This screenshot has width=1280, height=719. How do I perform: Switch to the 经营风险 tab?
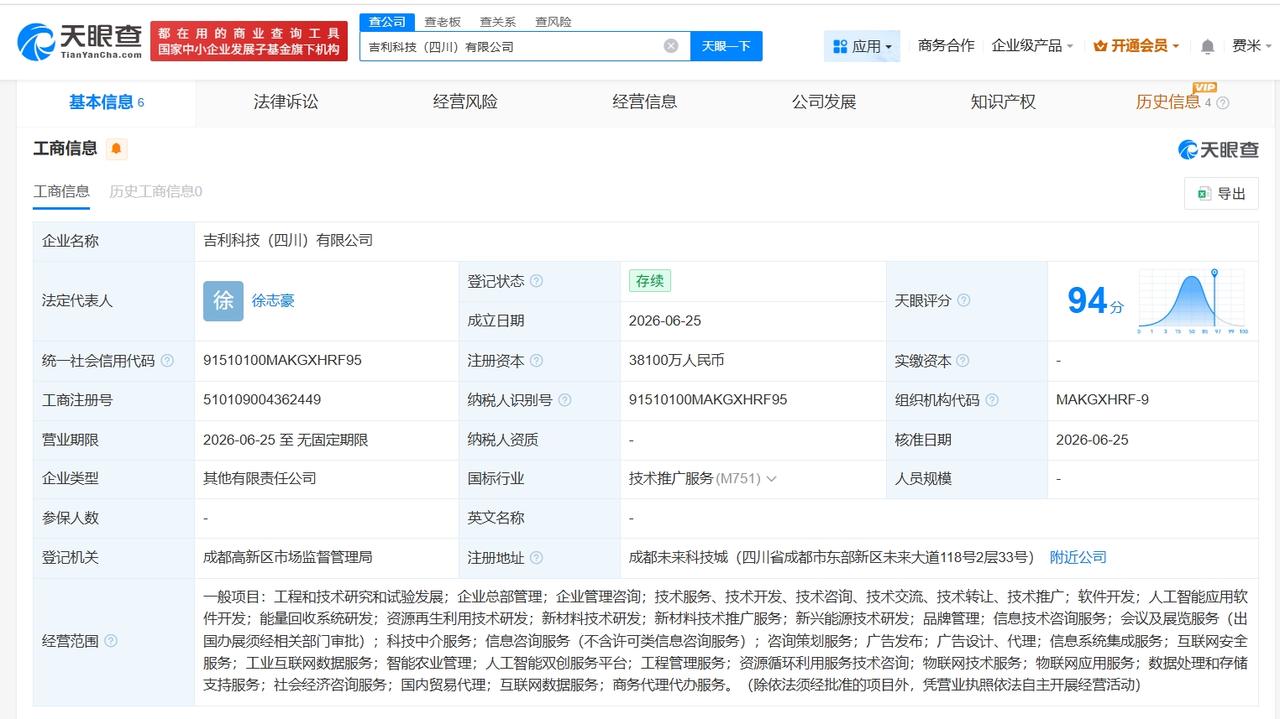465,102
